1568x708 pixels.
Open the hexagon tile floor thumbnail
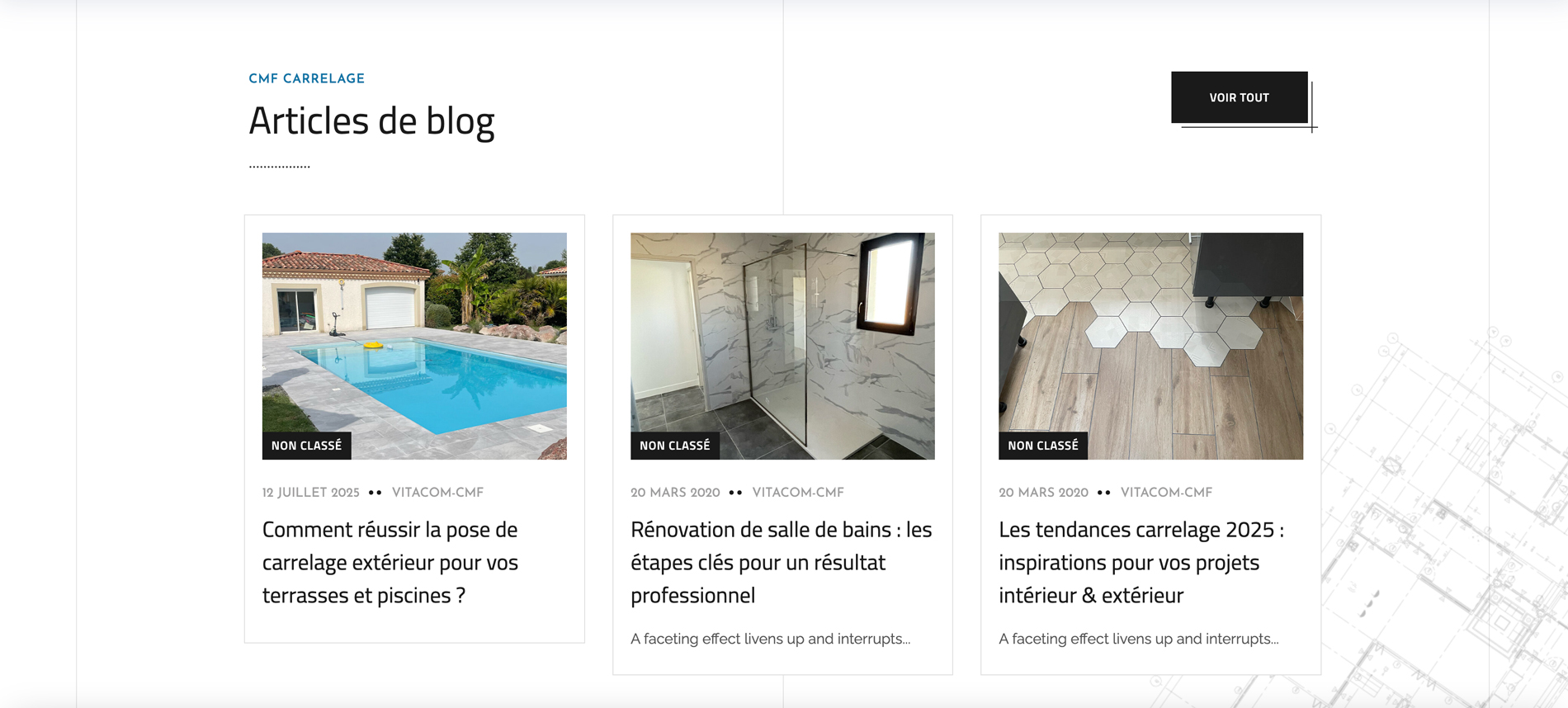pos(1150,346)
